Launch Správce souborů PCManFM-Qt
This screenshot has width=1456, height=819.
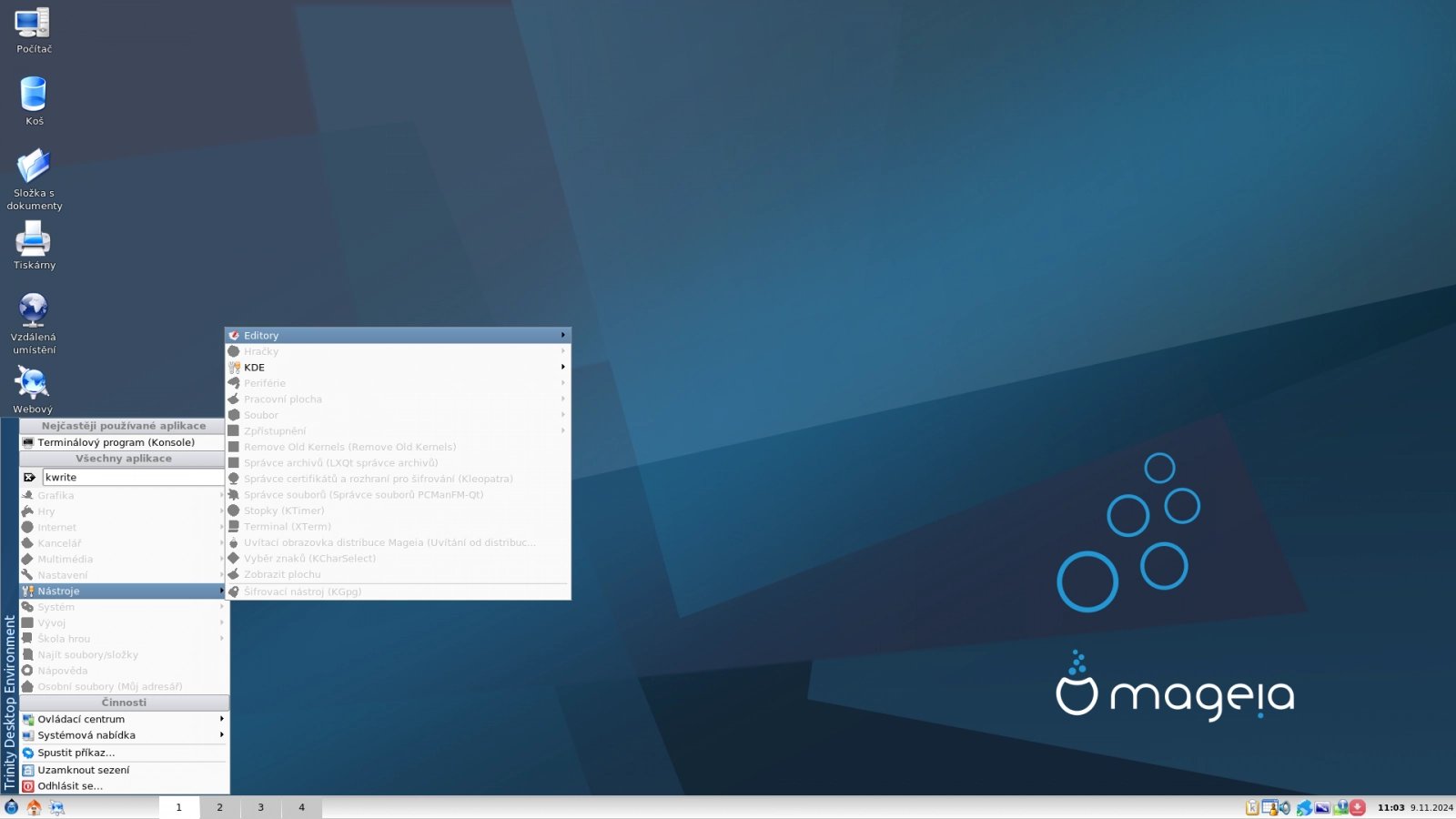click(398, 494)
